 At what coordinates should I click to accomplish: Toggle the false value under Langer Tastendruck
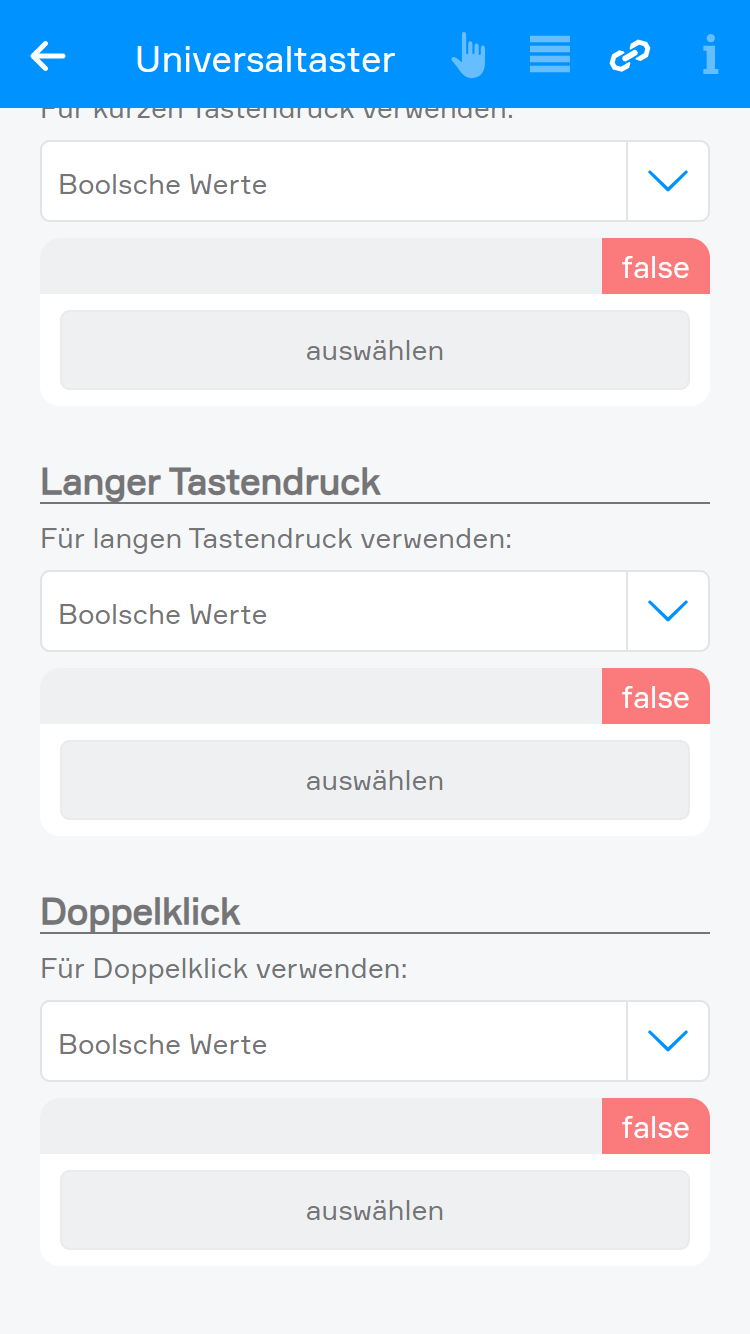tap(655, 697)
